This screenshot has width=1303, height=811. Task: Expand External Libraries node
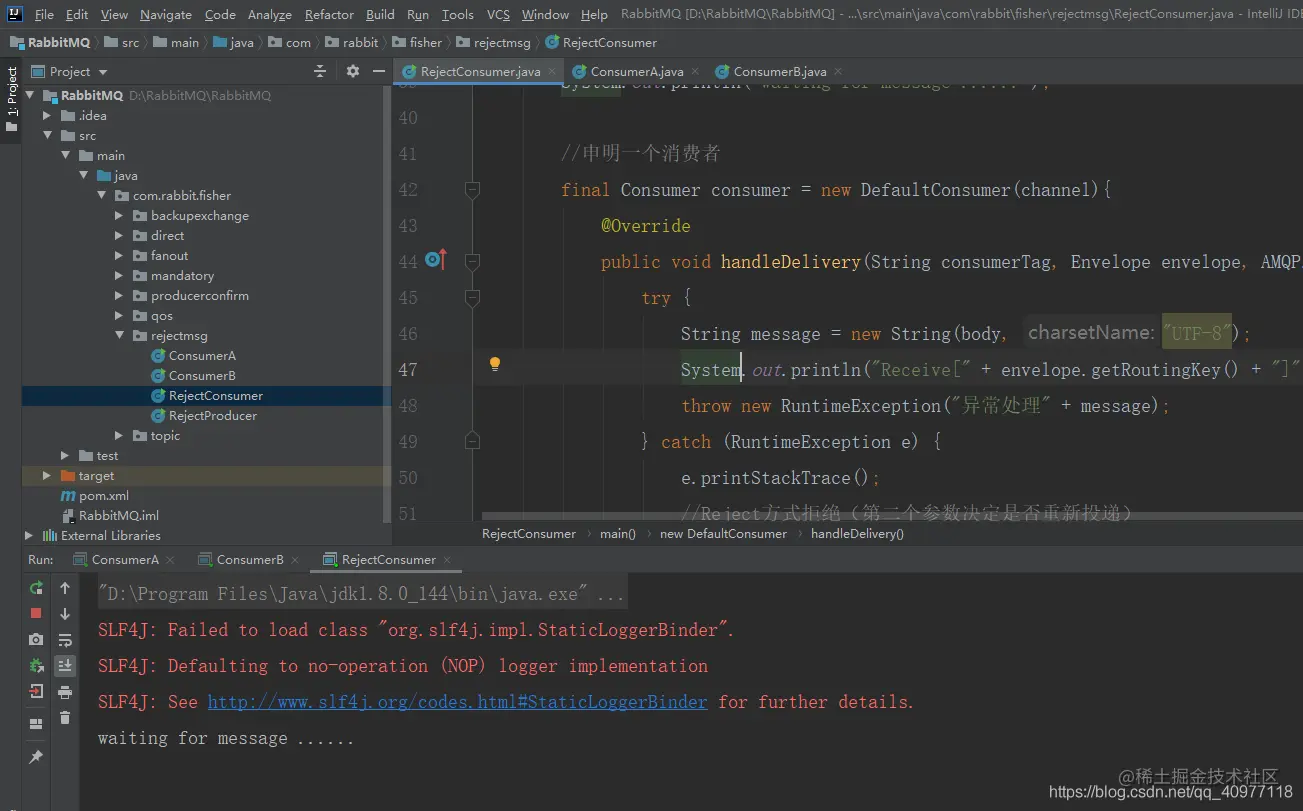pos(28,535)
